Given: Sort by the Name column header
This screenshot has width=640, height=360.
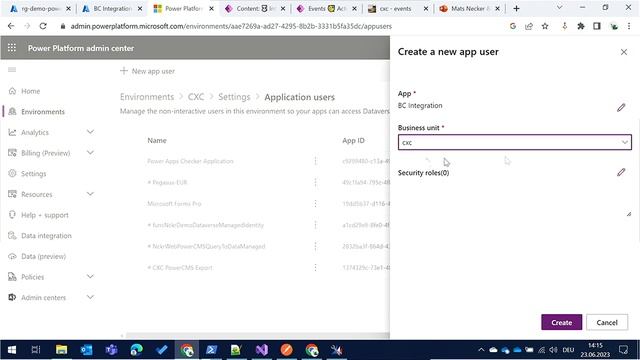Looking at the screenshot, I should click(157, 140).
